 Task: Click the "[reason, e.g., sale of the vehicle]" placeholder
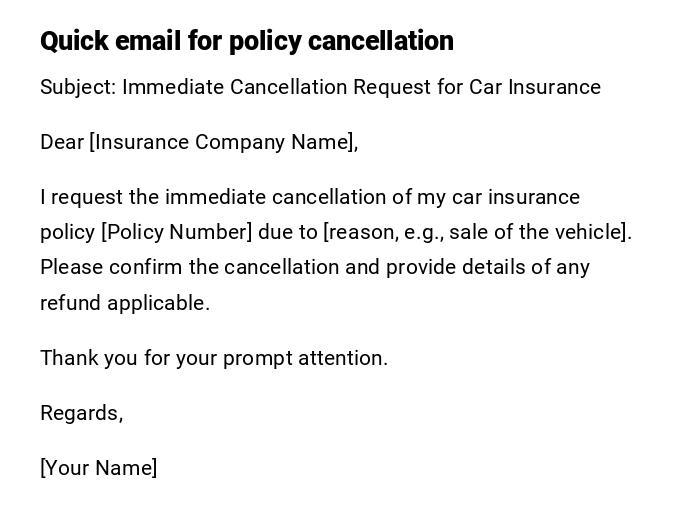pyautogui.click(x=476, y=232)
